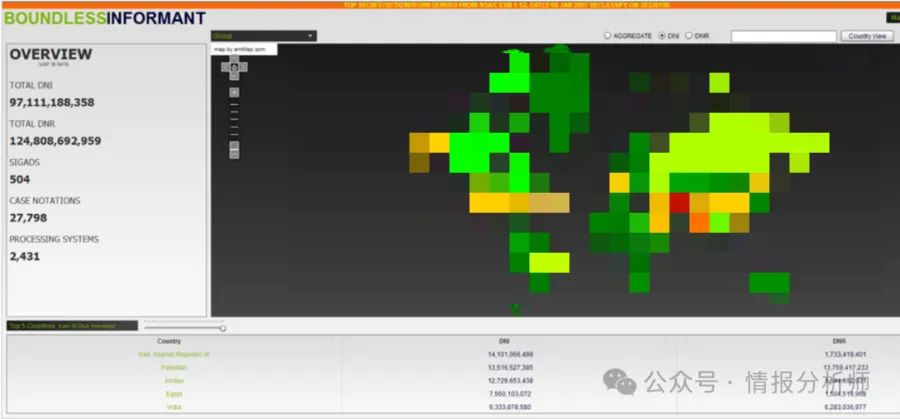900x419 pixels.
Task: Select the DNI radio button
Action: tap(662, 36)
